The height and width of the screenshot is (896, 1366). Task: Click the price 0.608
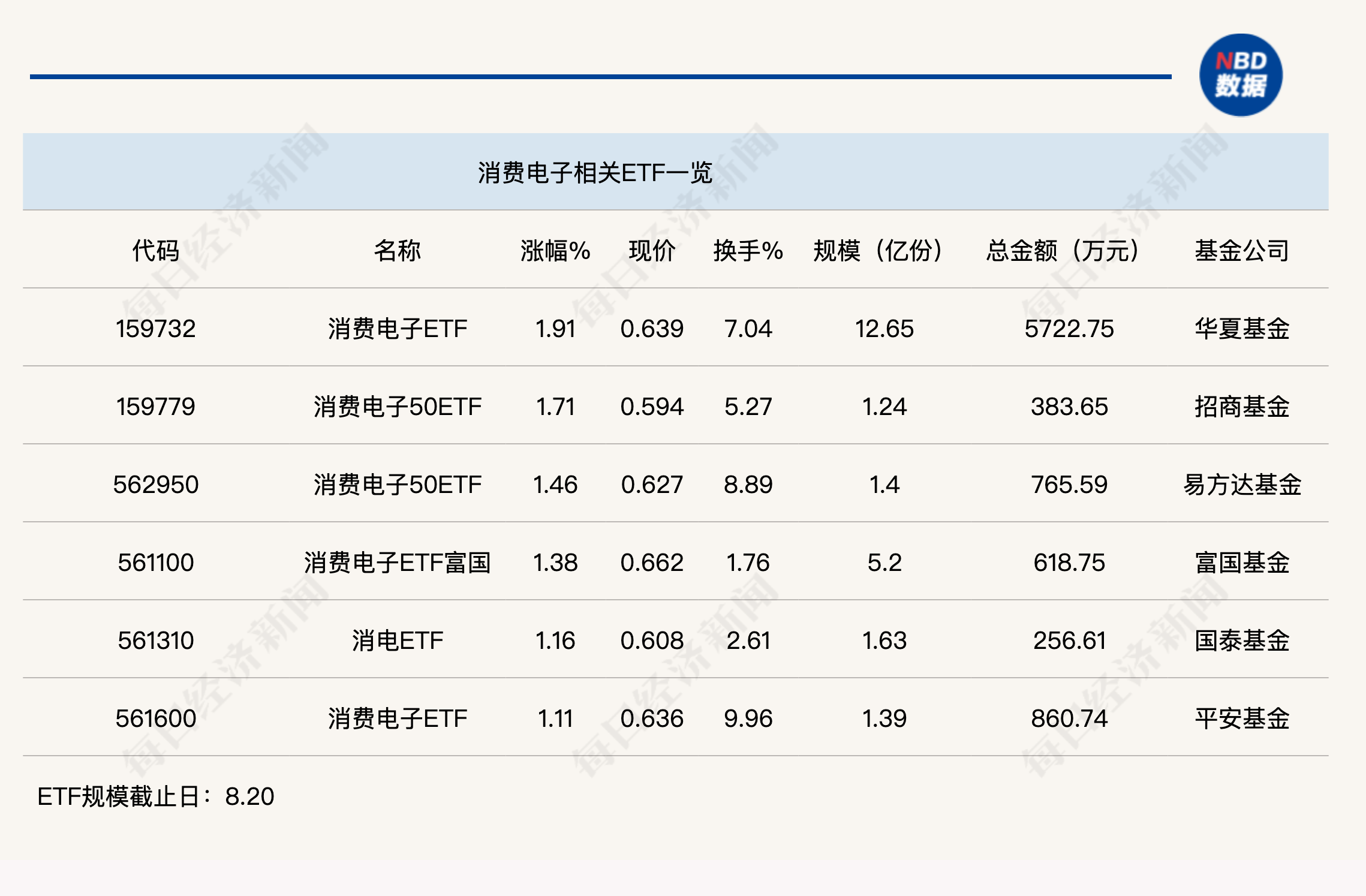[652, 641]
